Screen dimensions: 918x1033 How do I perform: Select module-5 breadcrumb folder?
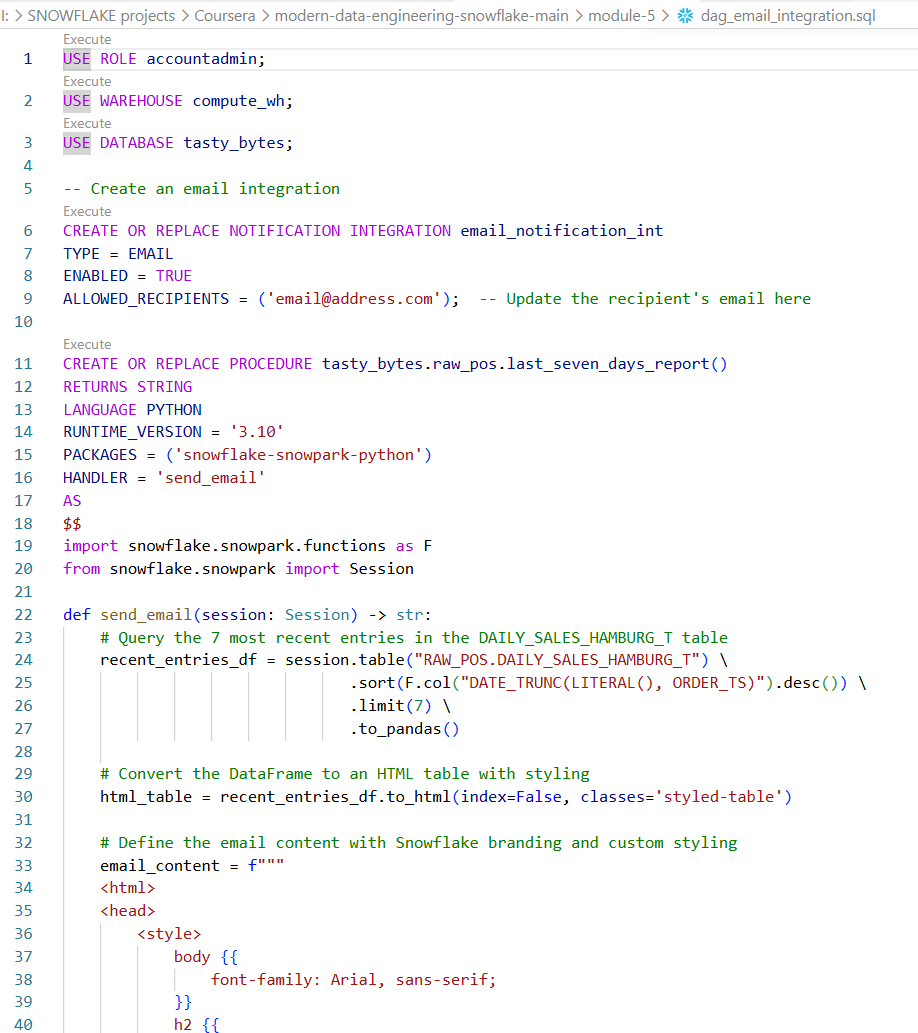pyautogui.click(x=621, y=15)
